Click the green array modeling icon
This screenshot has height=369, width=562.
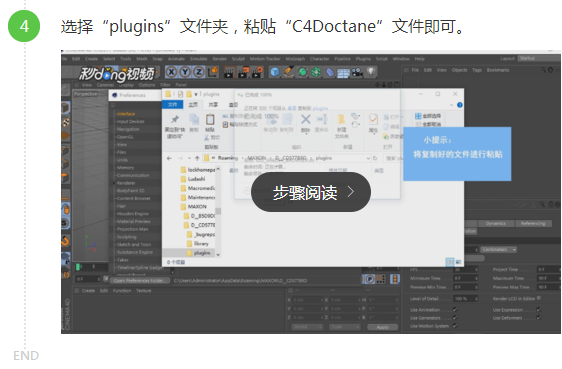[316, 72]
